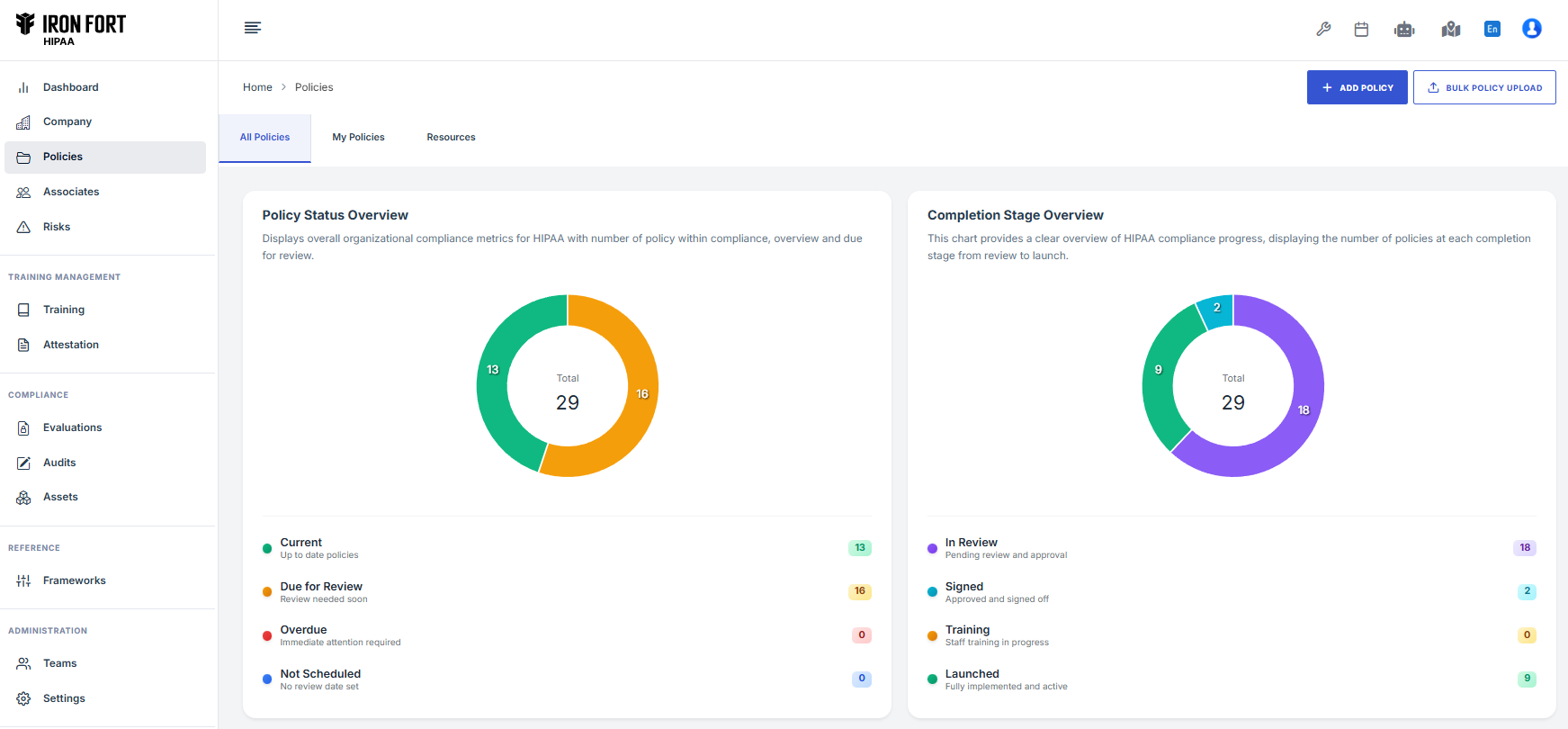Open Frameworks in the sidebar

74,580
